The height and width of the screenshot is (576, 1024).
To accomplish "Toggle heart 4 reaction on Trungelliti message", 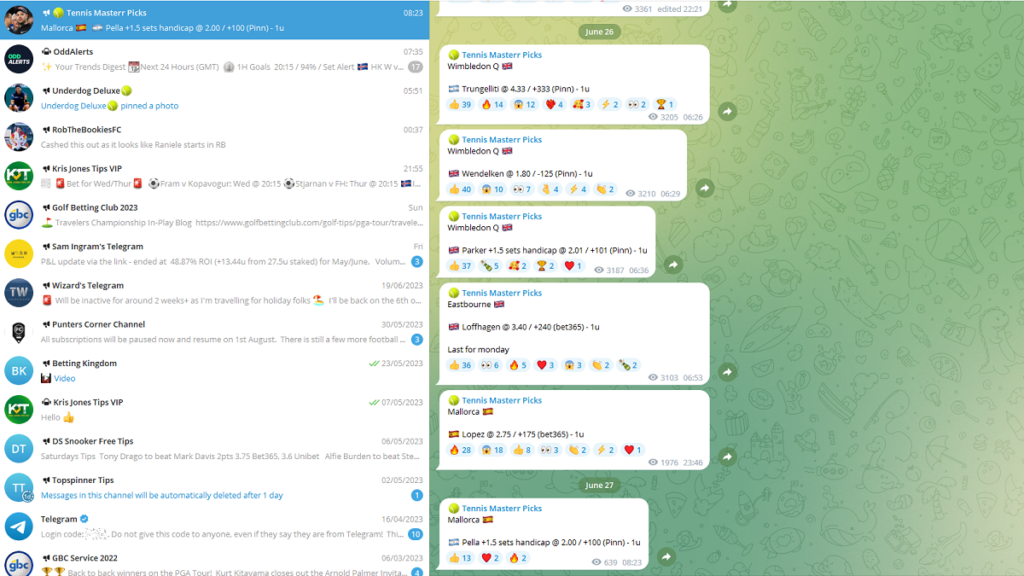I will point(554,104).
